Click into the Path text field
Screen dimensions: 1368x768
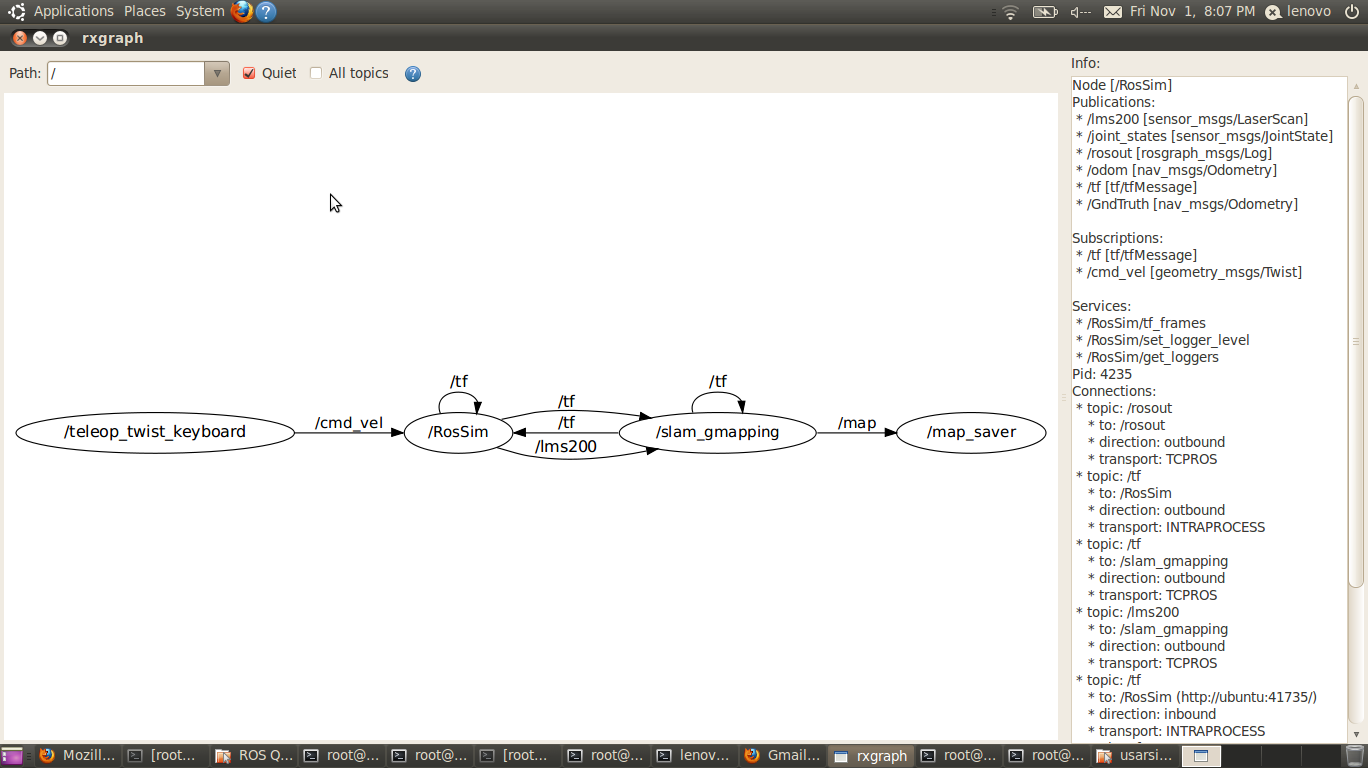pos(126,73)
